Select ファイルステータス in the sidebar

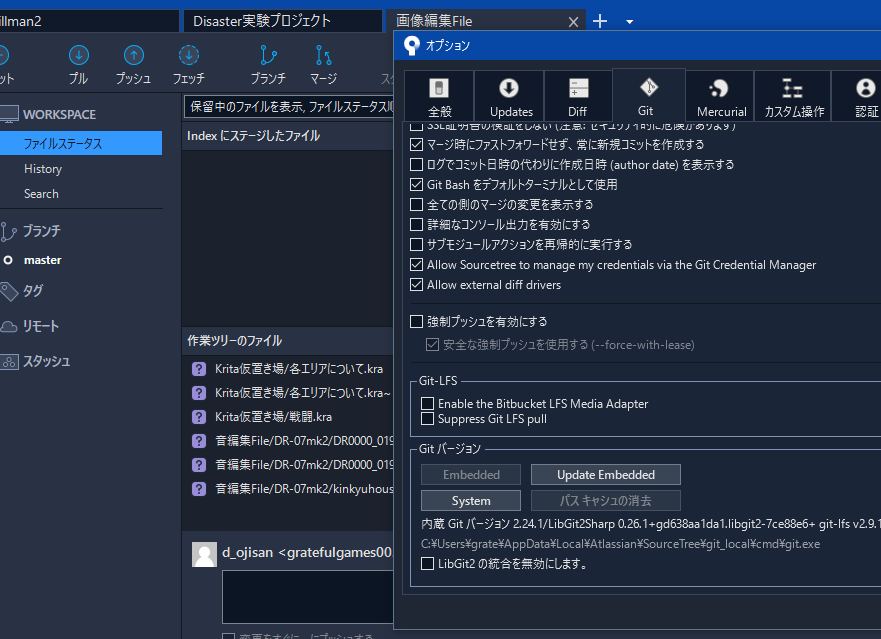coord(81,143)
